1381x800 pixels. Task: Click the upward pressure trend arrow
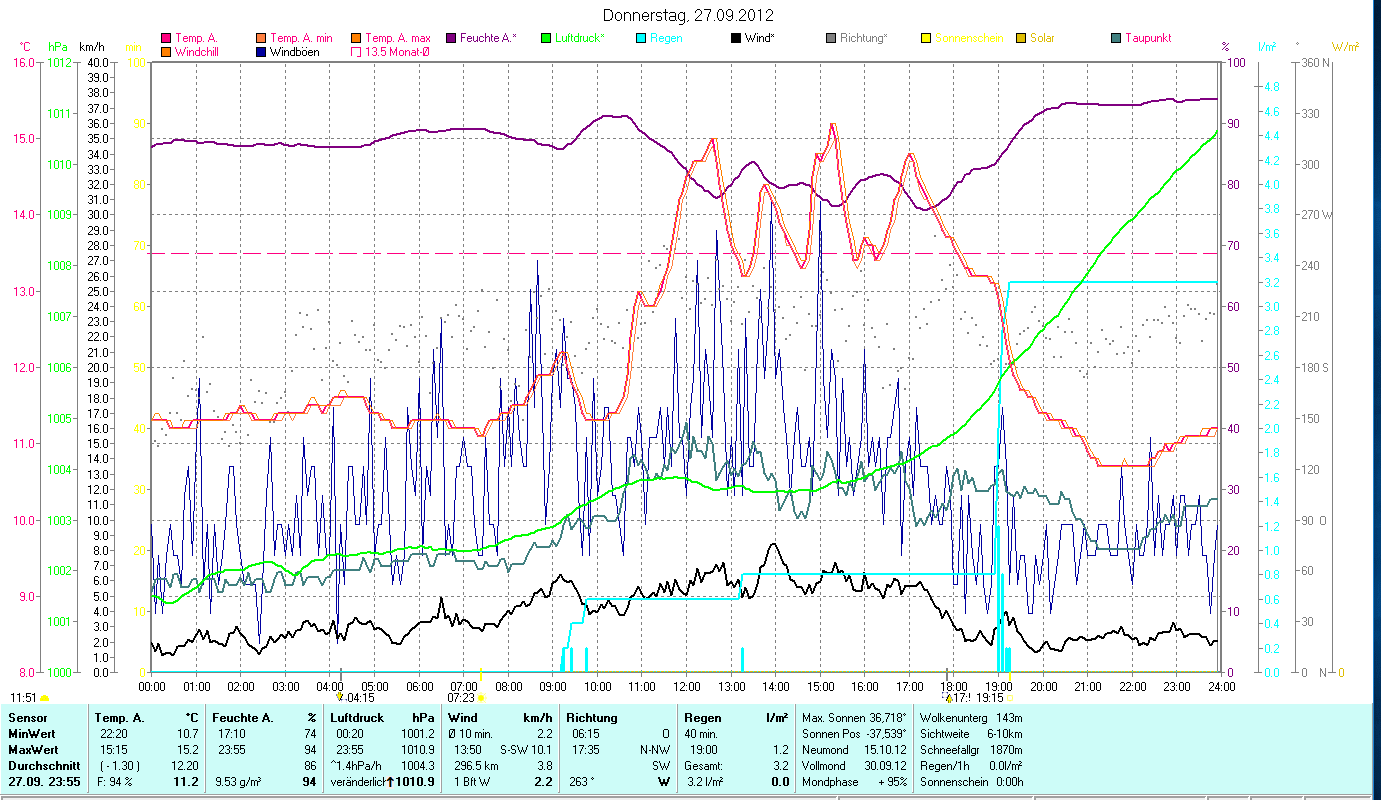click(390, 782)
